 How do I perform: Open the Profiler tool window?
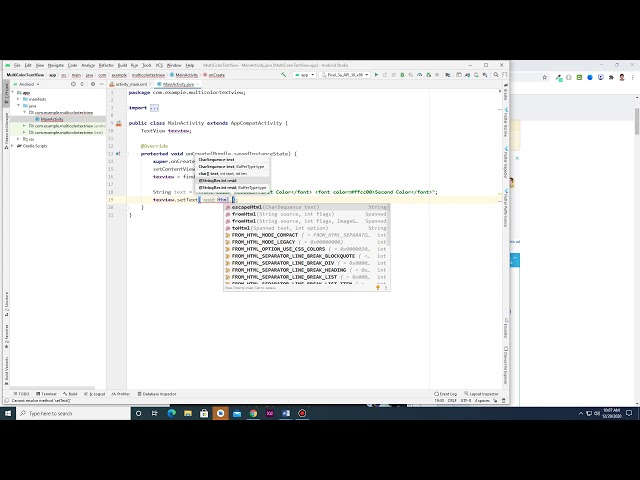click(120, 394)
